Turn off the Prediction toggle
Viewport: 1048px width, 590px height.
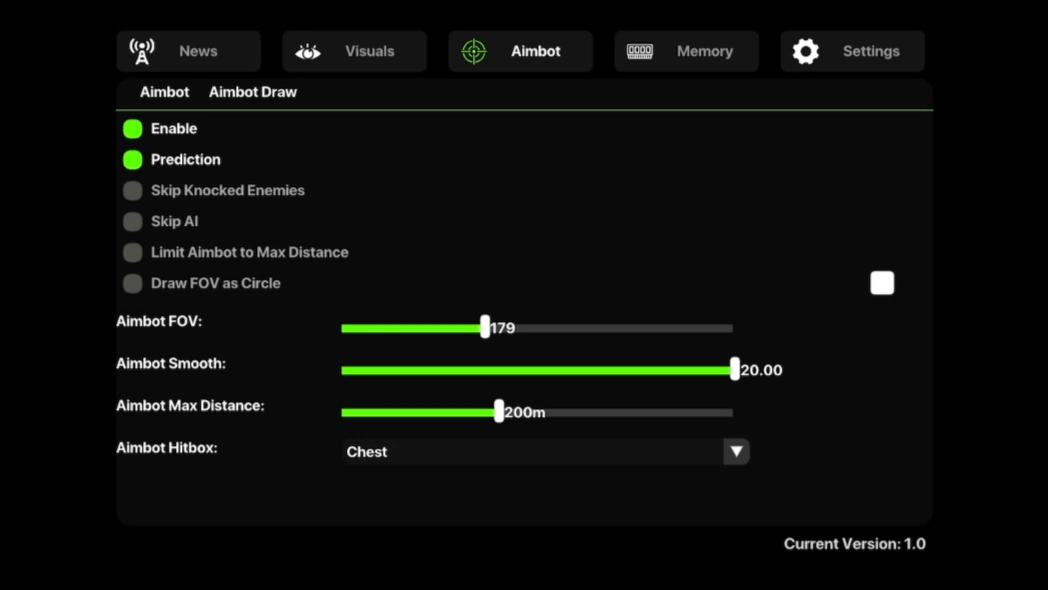(x=132, y=160)
